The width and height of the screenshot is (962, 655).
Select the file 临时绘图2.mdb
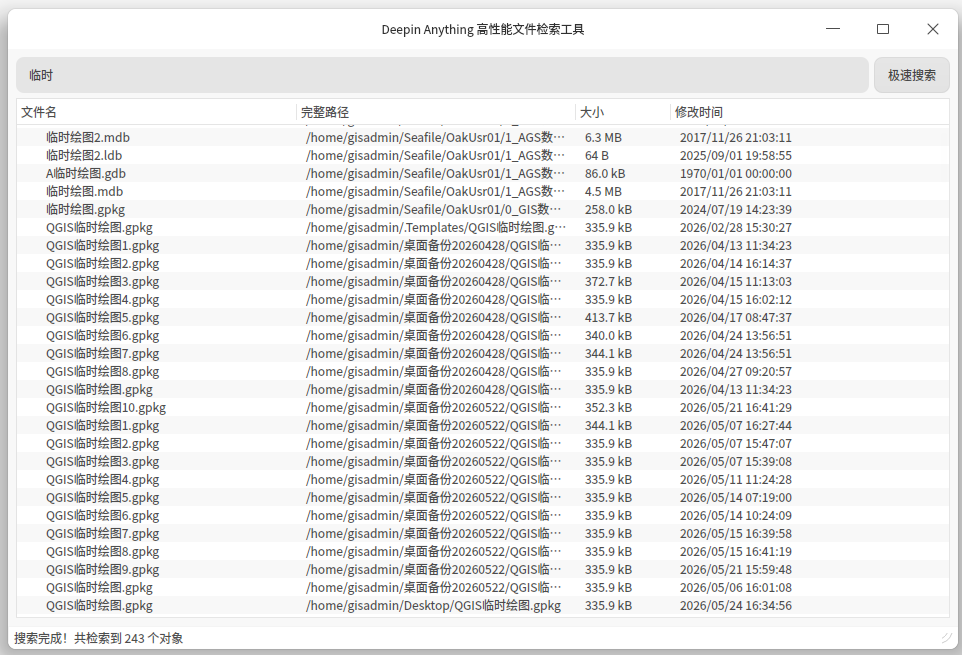click(88, 137)
